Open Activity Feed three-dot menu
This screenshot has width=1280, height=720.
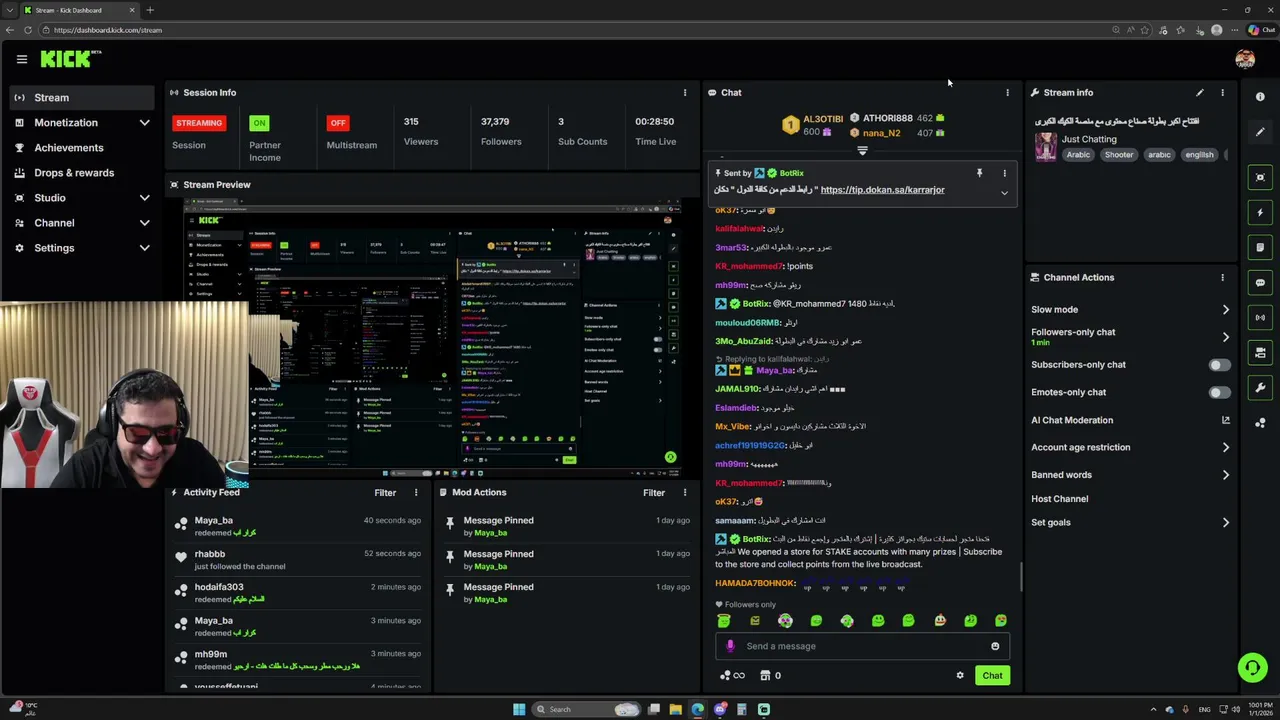(x=416, y=492)
